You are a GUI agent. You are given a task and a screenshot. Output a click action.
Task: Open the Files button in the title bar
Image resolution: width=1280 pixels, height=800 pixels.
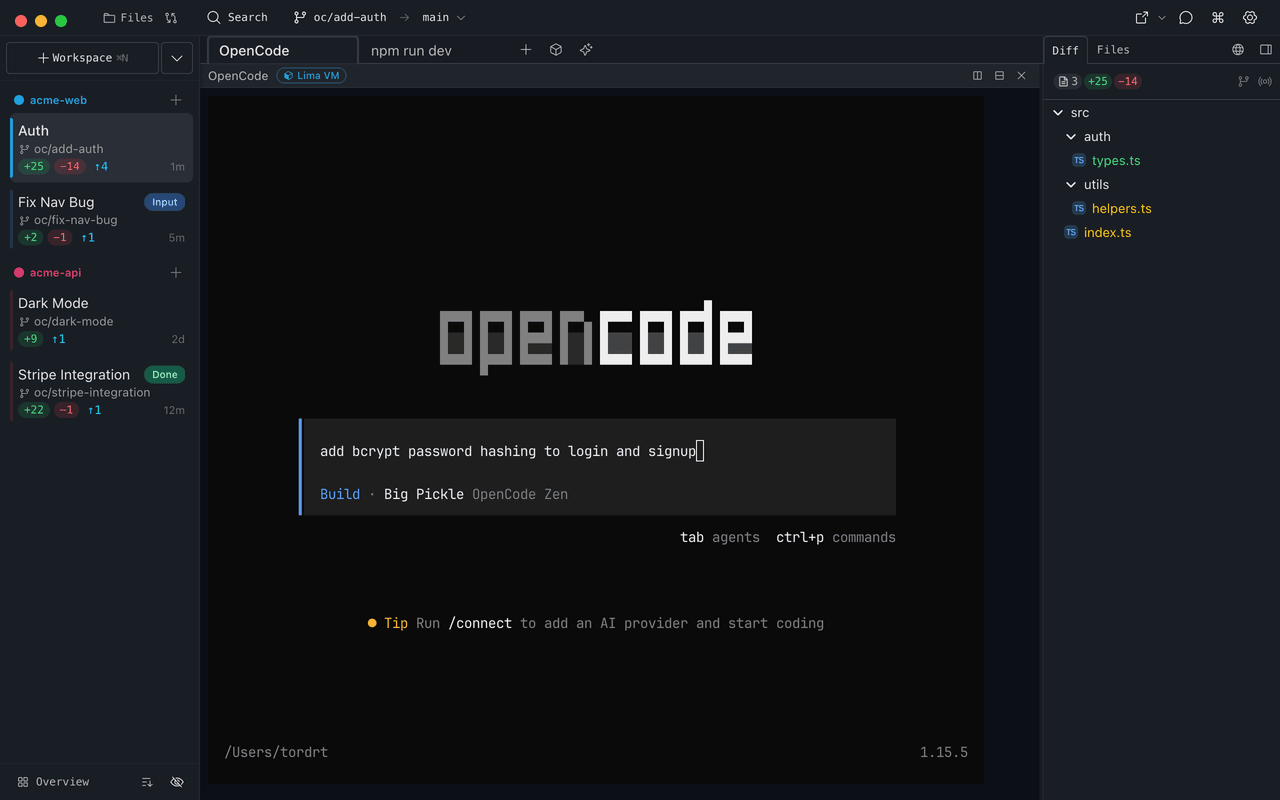pyautogui.click(x=128, y=17)
